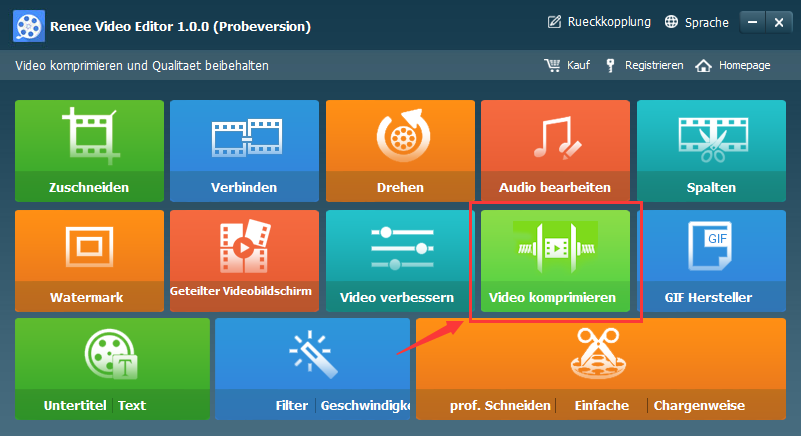
Task: Select the Zuschneiden label
Action: [x=89, y=188]
